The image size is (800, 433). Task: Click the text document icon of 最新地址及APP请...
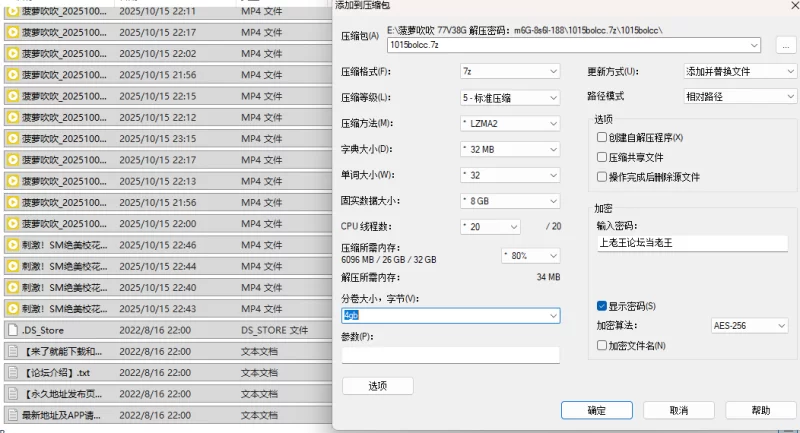[x=13, y=415]
